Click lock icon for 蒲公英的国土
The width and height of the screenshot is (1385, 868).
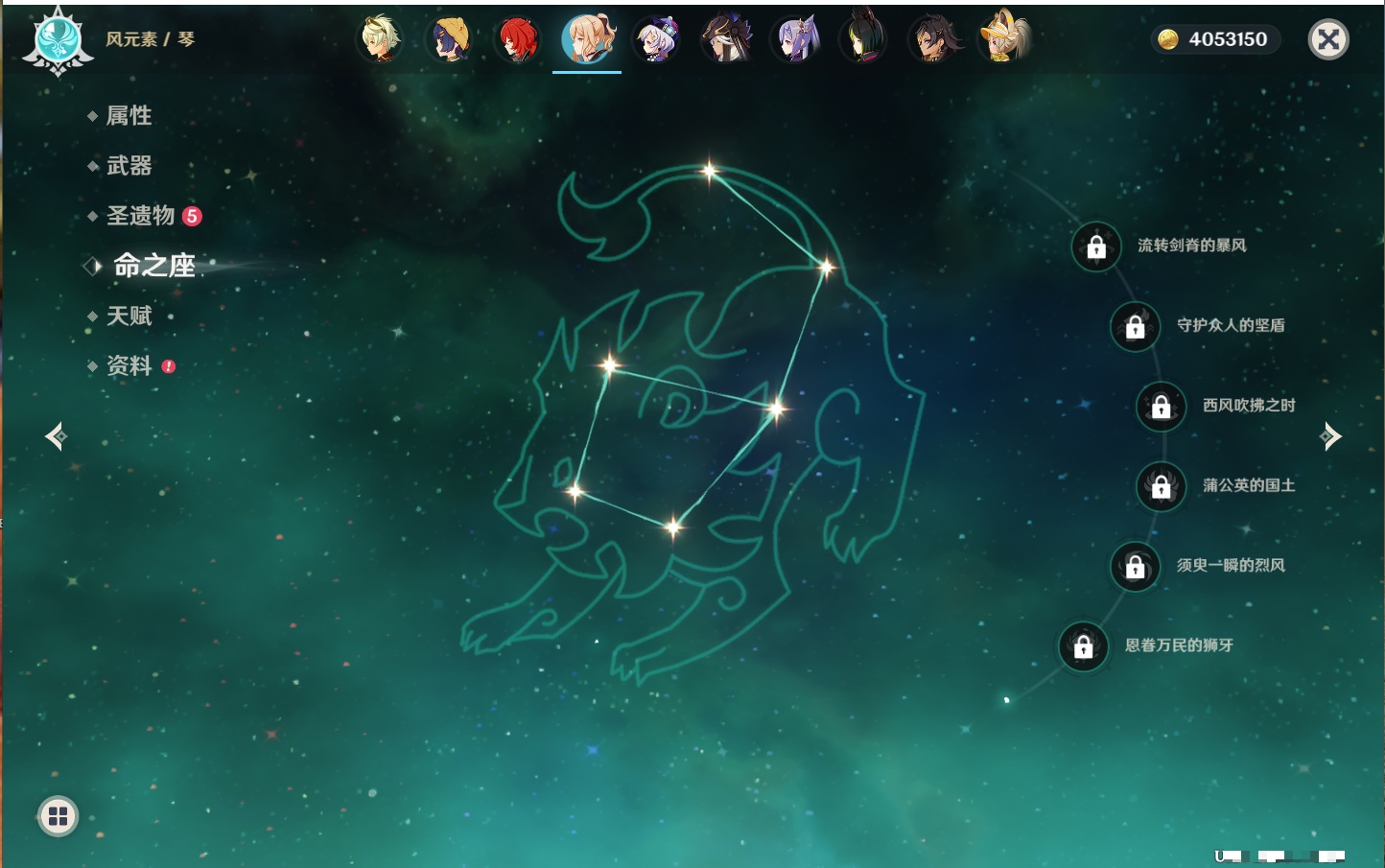point(1162,487)
